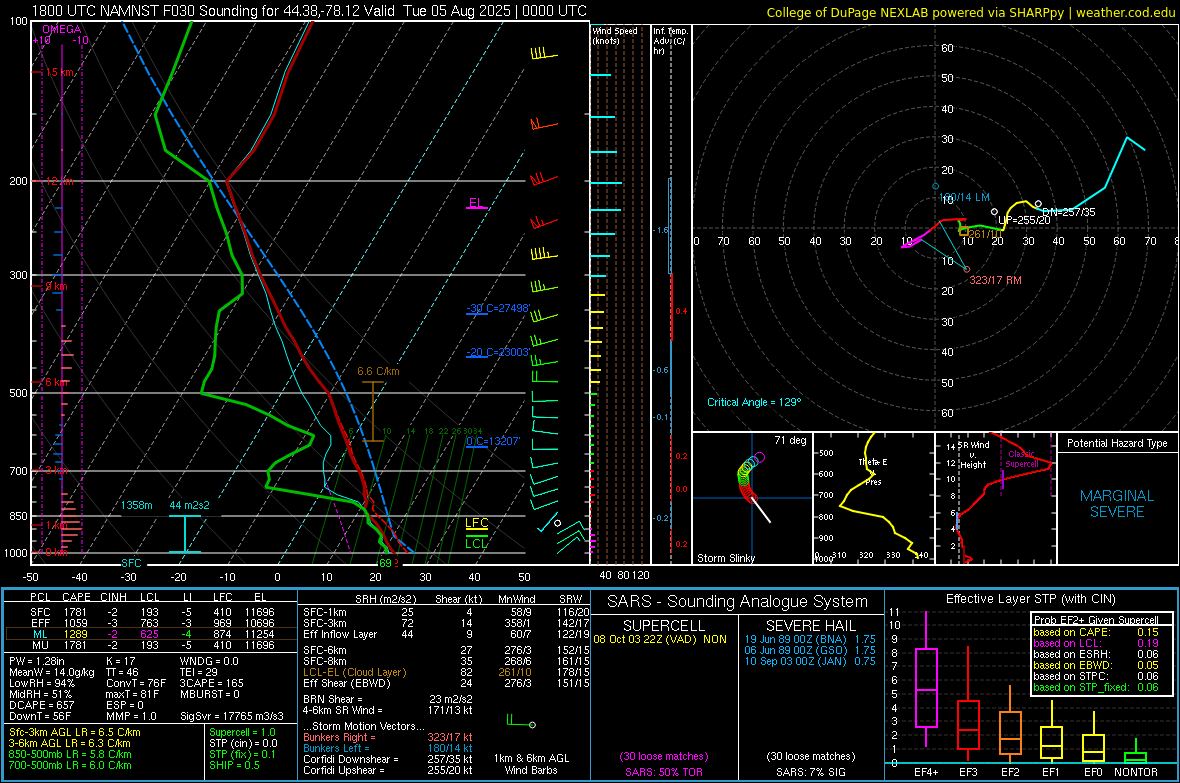The width and height of the screenshot is (1180, 783).
Task: Click the -30 C=27498' height label
Action: [x=498, y=308]
